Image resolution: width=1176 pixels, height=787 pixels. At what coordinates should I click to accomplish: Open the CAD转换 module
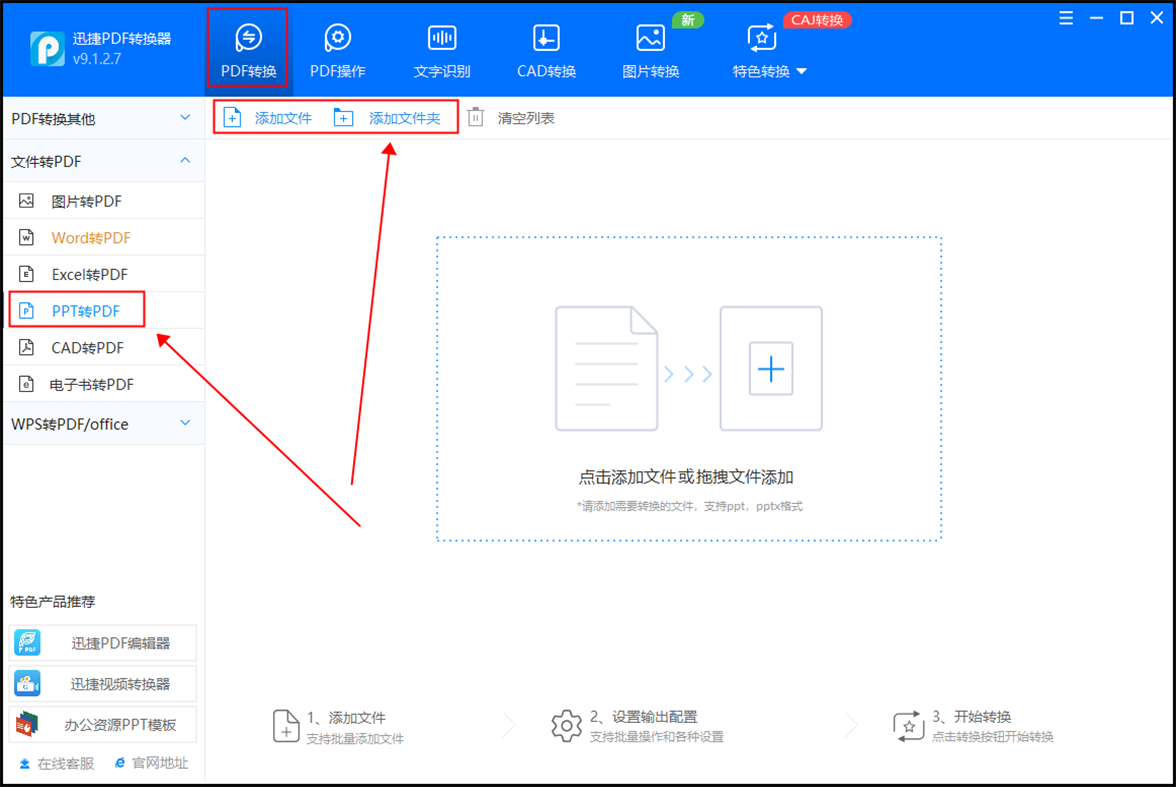[545, 47]
